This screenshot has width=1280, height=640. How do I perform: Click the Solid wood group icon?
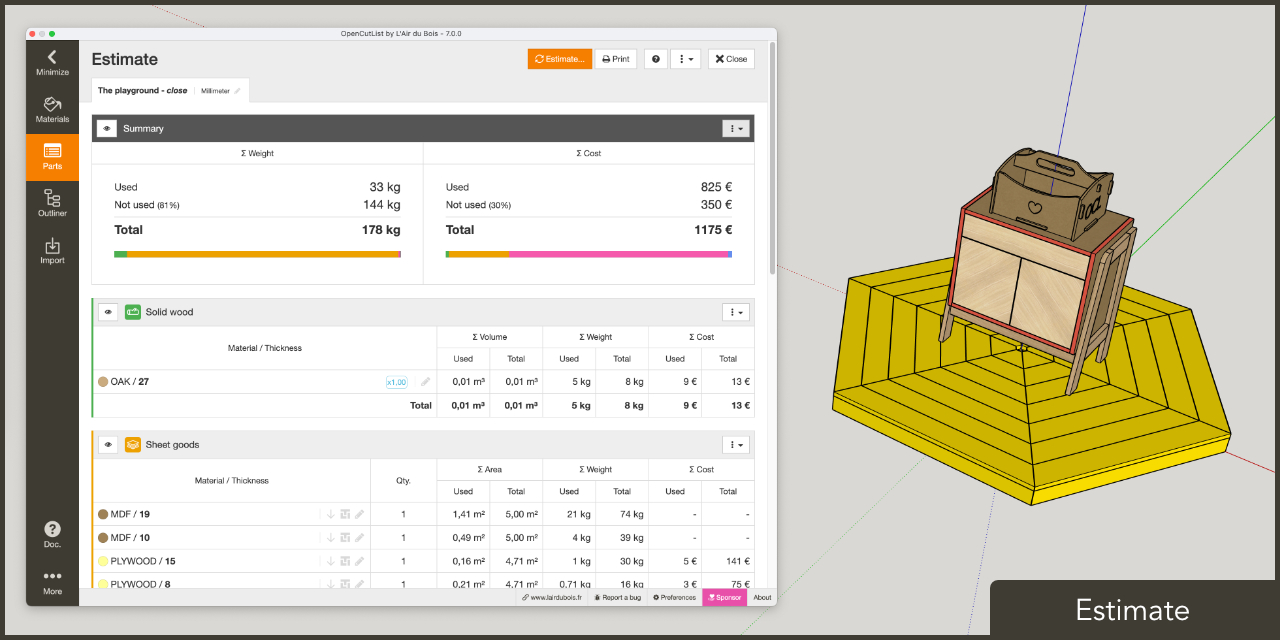tap(133, 312)
